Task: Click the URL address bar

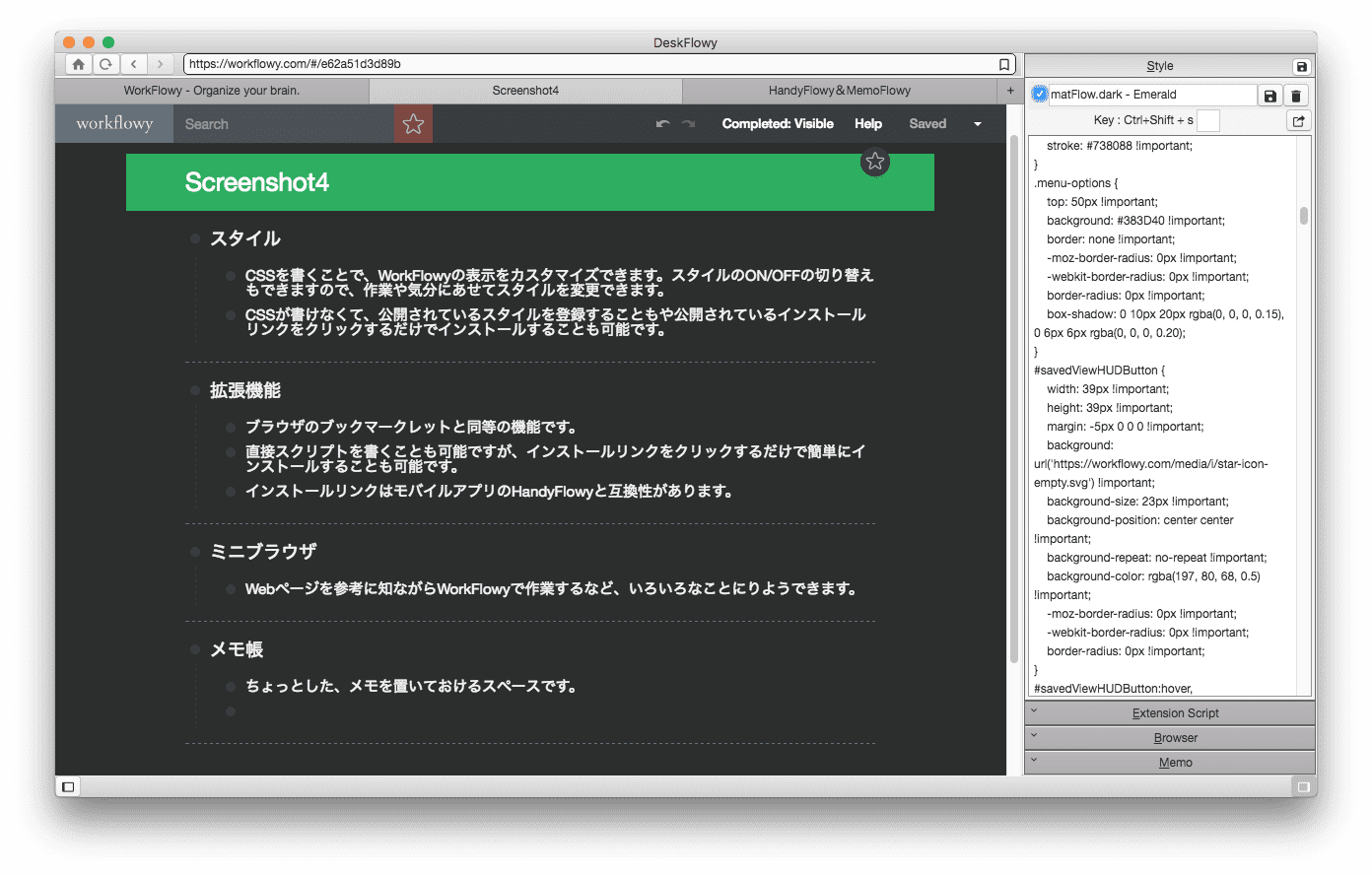Action: (599, 64)
